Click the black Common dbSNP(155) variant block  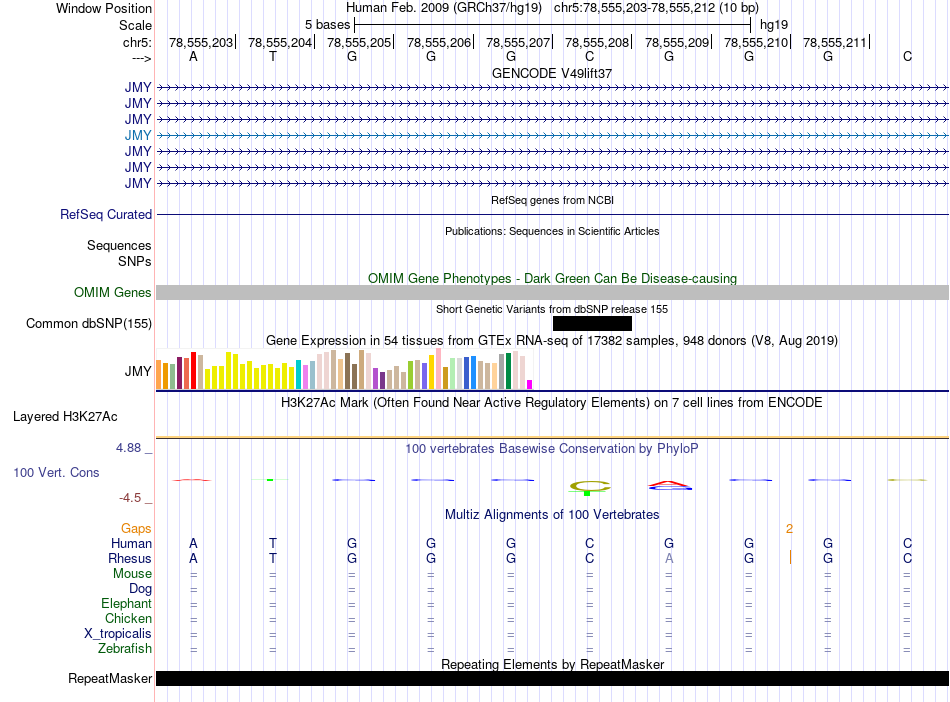coord(592,323)
